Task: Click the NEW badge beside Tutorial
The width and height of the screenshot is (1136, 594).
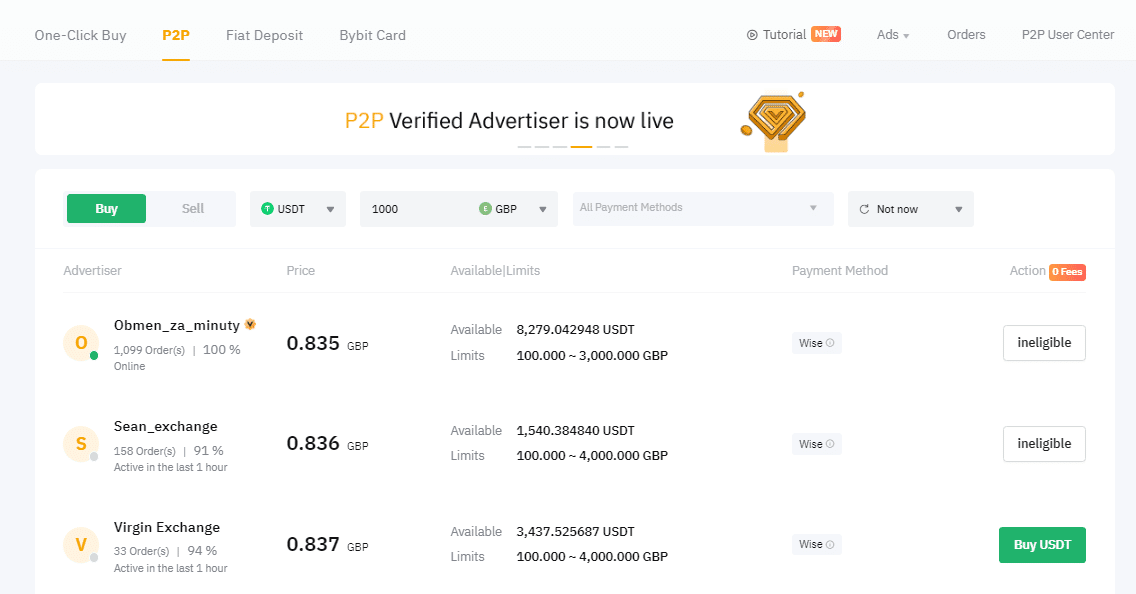Action: pyautogui.click(x=826, y=34)
